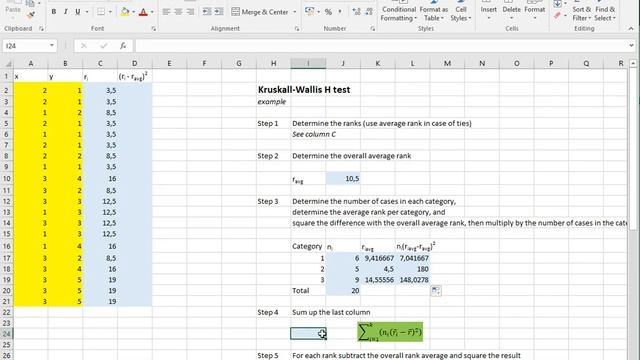Select column D header

coord(135,63)
